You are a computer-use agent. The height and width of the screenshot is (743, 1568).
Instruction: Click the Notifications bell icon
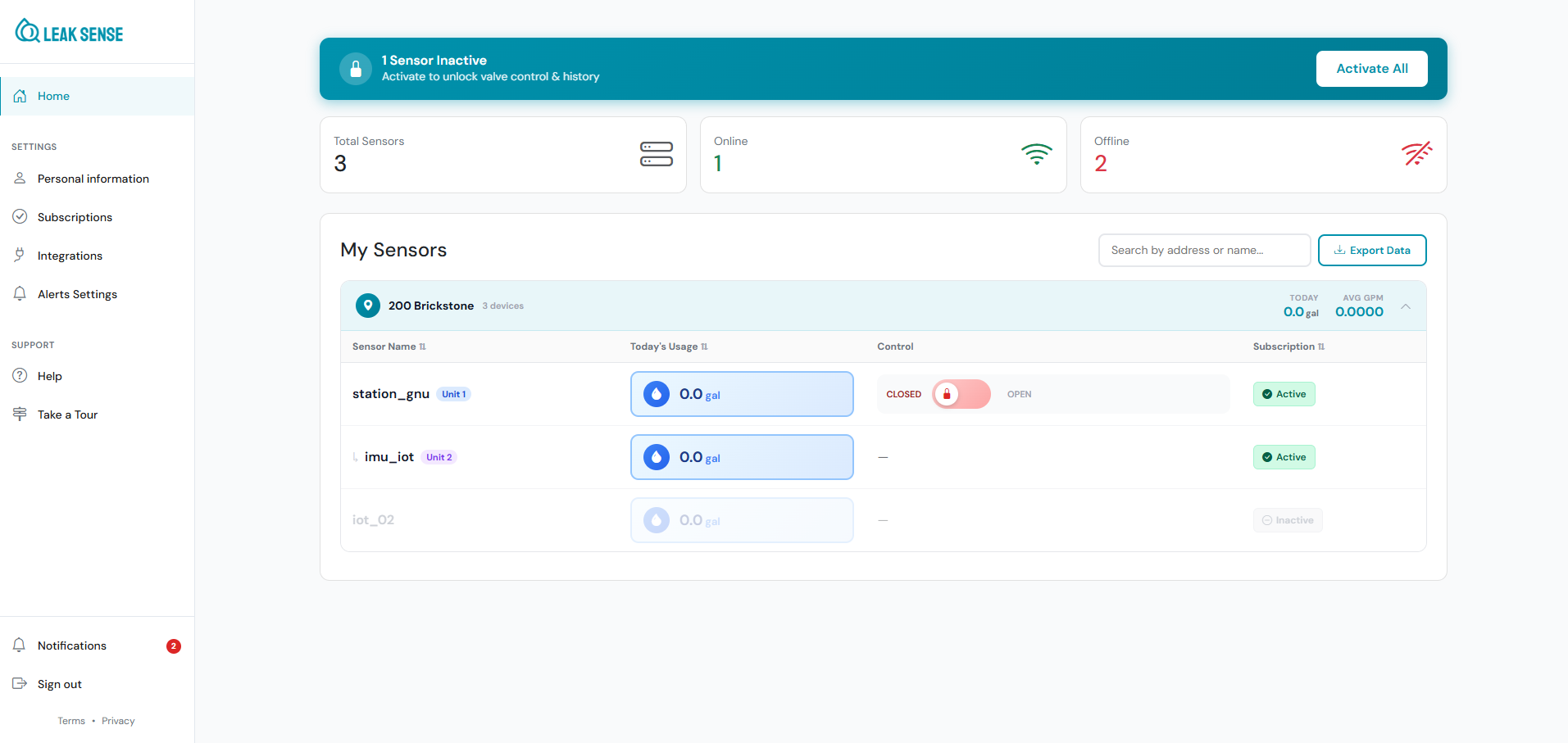point(20,645)
